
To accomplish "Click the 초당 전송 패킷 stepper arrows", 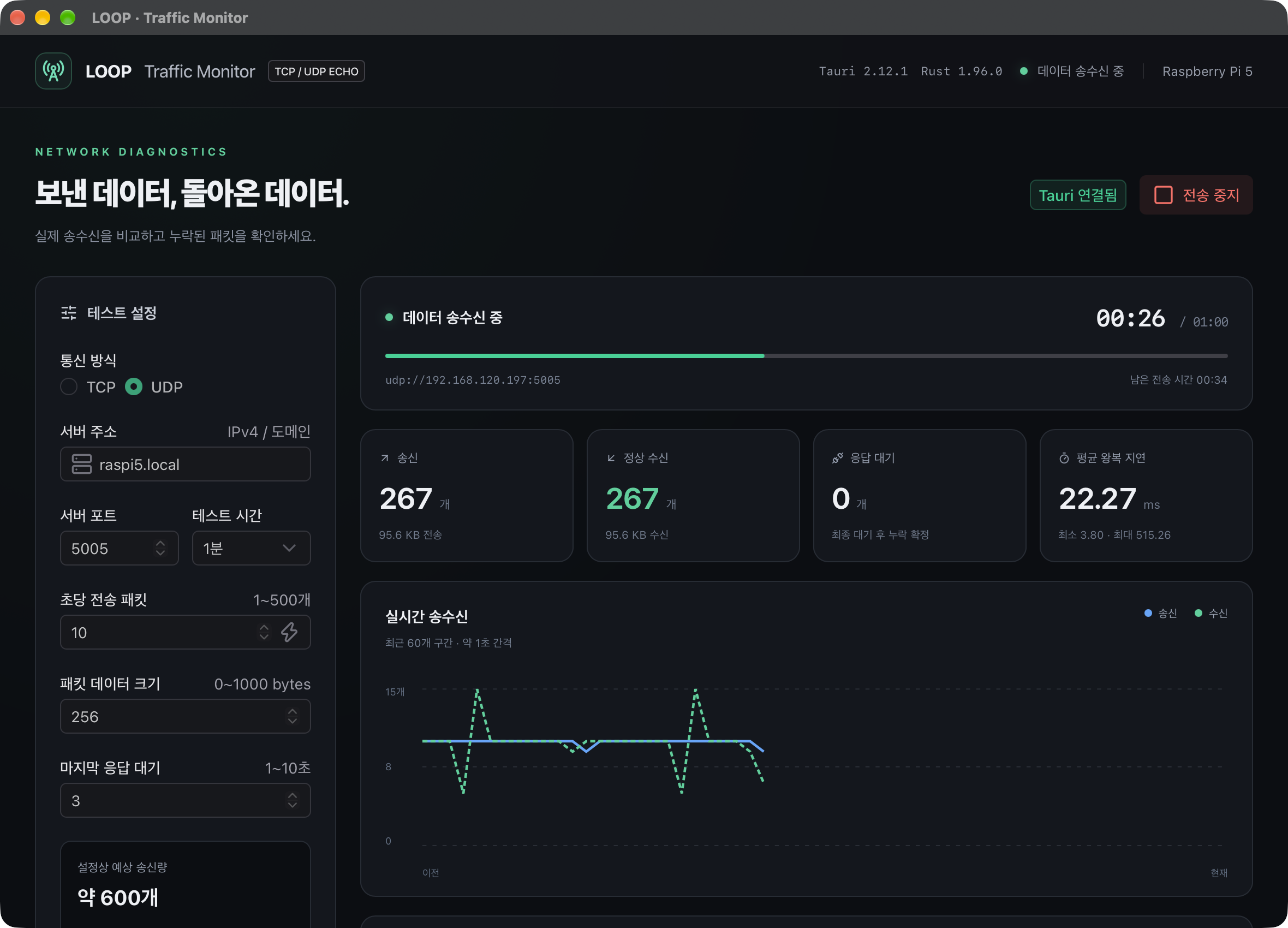I will click(x=264, y=632).
